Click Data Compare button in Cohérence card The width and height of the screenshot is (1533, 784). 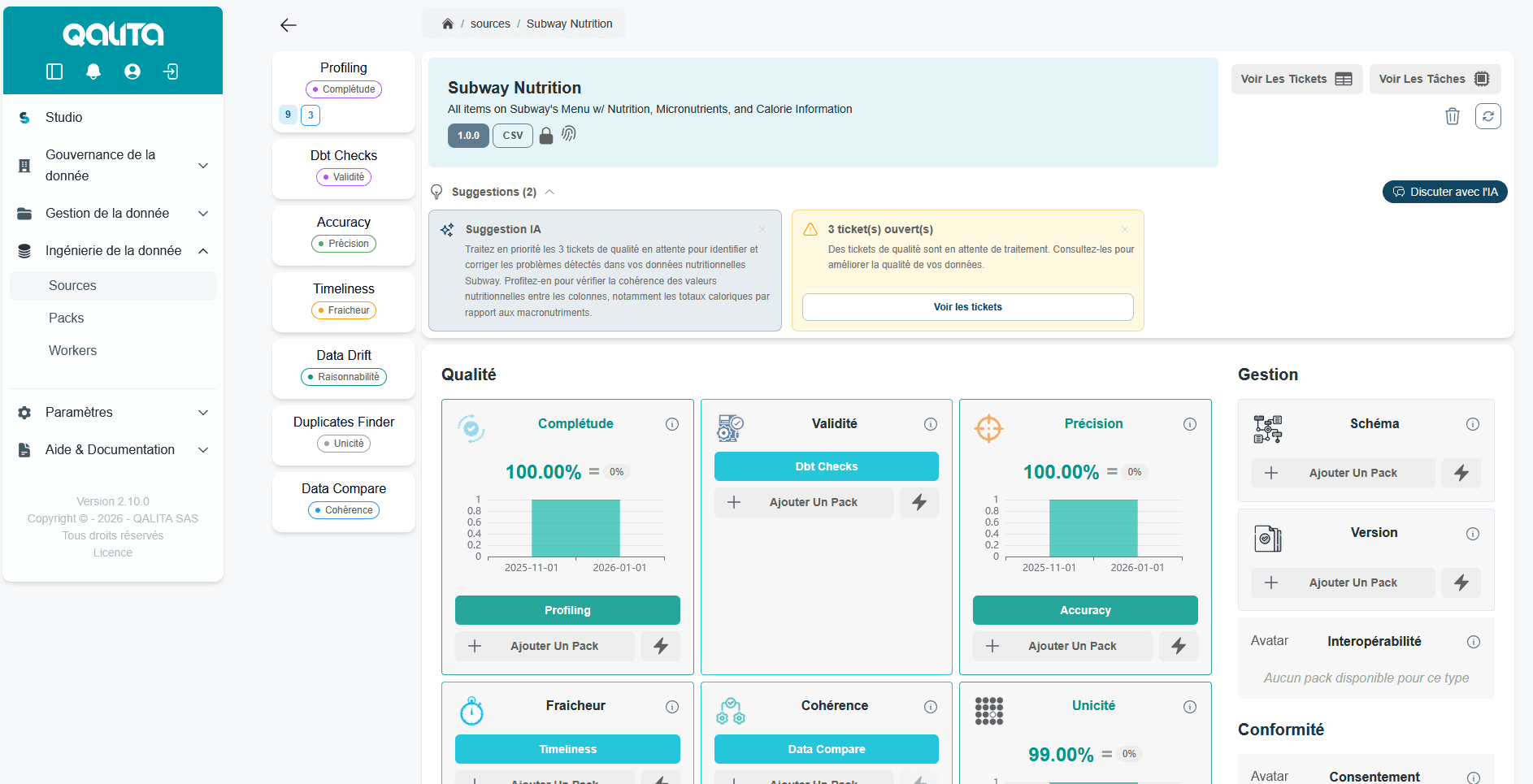(826, 749)
